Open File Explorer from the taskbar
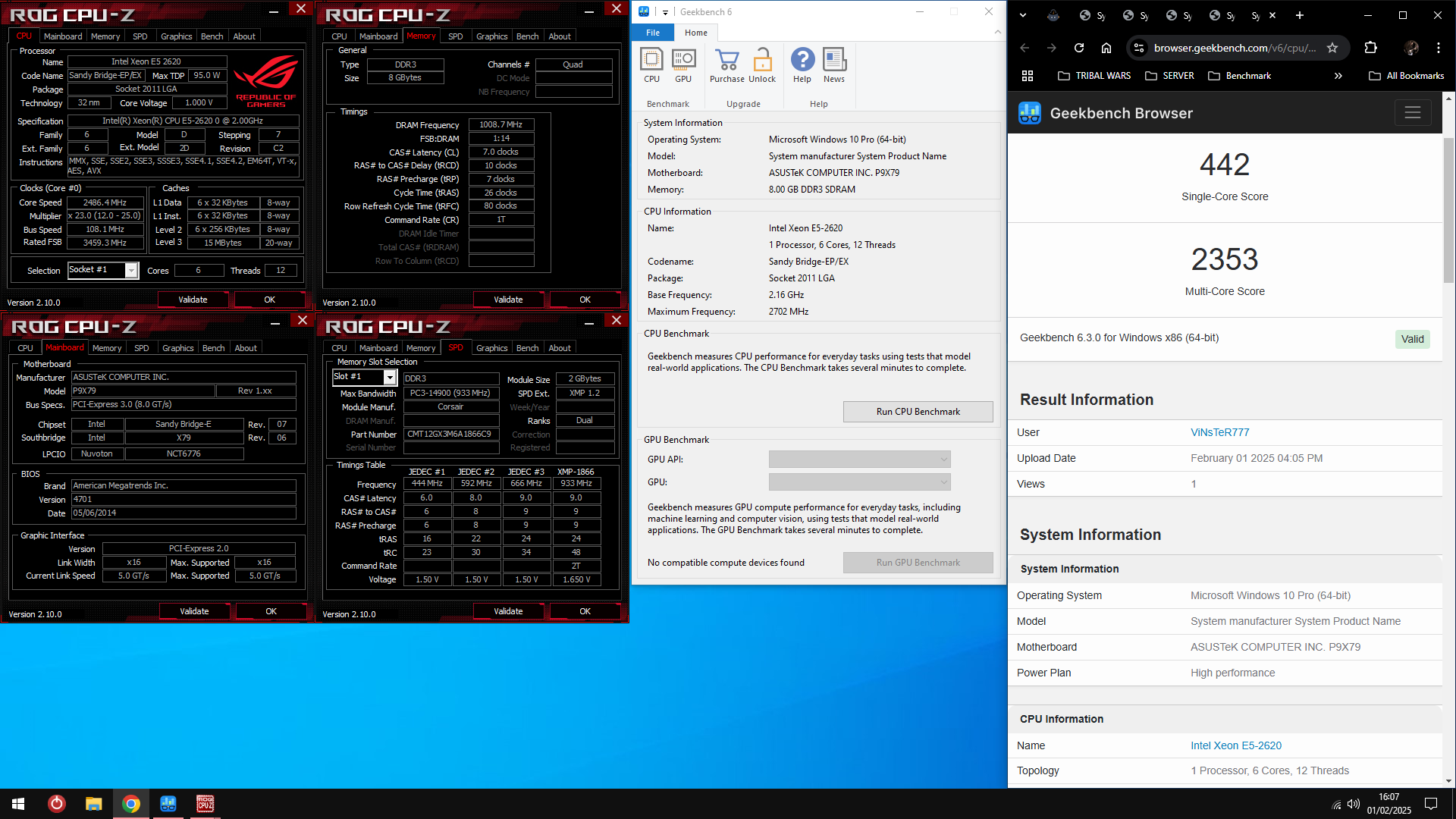 (x=93, y=804)
